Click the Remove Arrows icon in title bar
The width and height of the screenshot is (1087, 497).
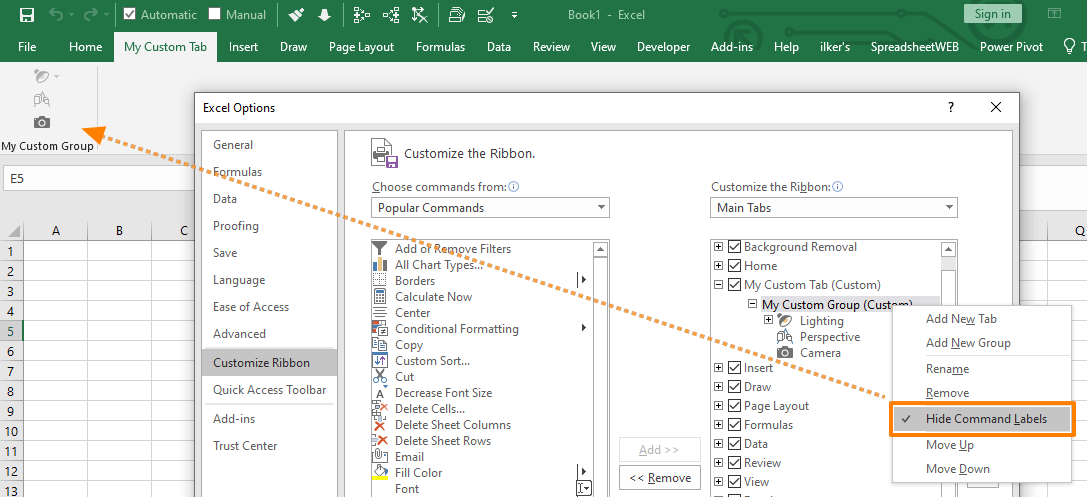tap(419, 15)
